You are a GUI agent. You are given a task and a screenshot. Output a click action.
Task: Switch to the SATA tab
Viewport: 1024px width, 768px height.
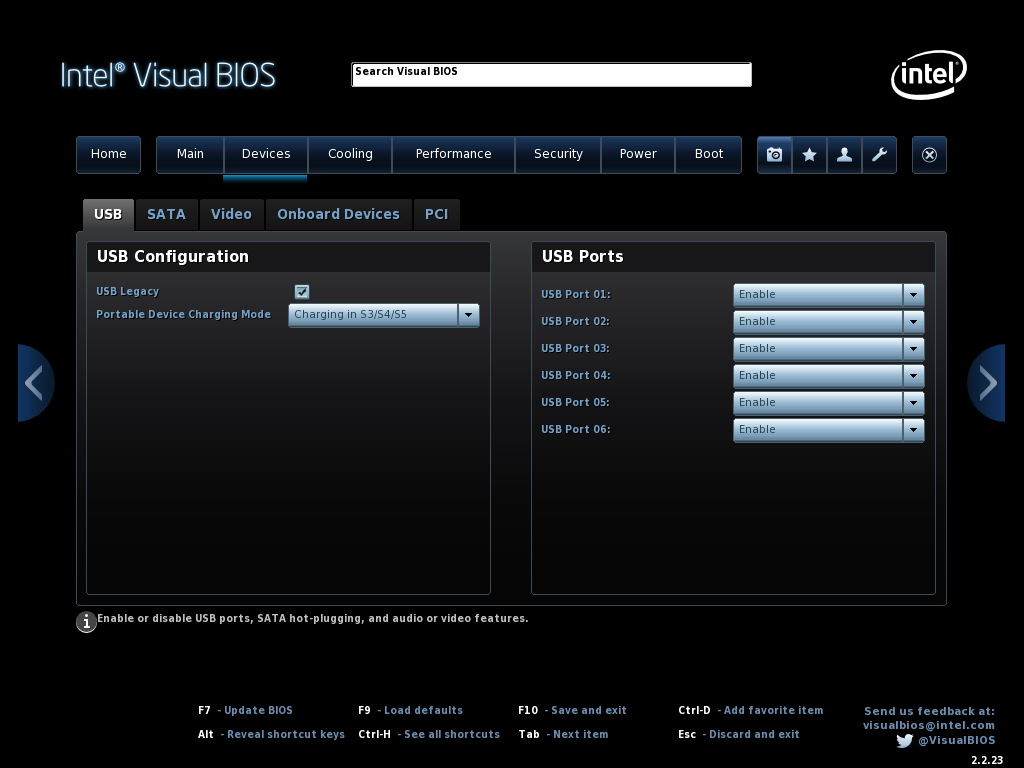166,214
